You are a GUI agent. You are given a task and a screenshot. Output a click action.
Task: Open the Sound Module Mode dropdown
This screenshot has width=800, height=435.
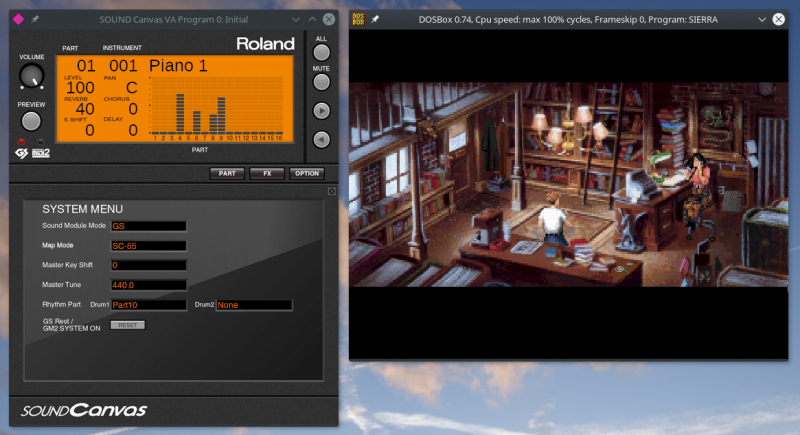[148, 226]
